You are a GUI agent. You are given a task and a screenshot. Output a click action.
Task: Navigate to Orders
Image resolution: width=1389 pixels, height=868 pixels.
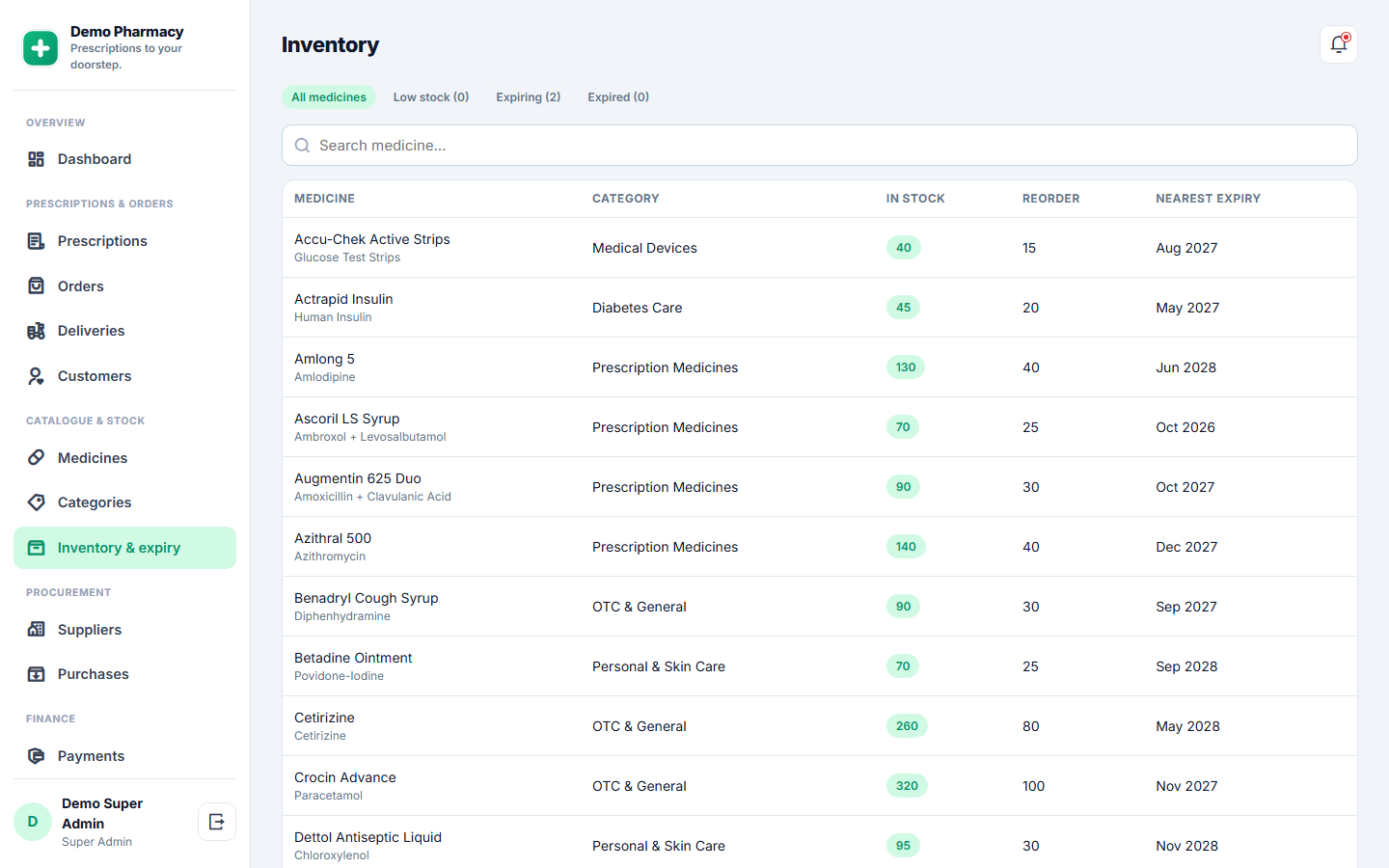tap(124, 286)
